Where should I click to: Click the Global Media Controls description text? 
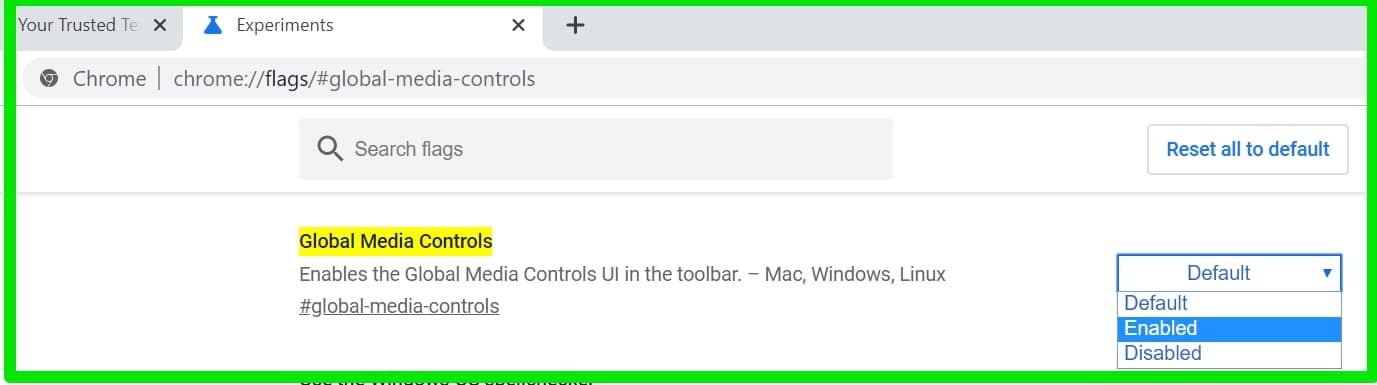click(x=622, y=274)
